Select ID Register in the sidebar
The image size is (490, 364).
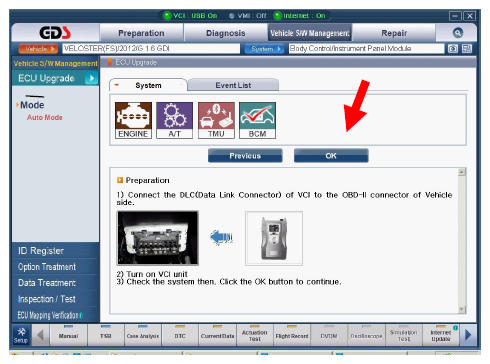(41, 251)
